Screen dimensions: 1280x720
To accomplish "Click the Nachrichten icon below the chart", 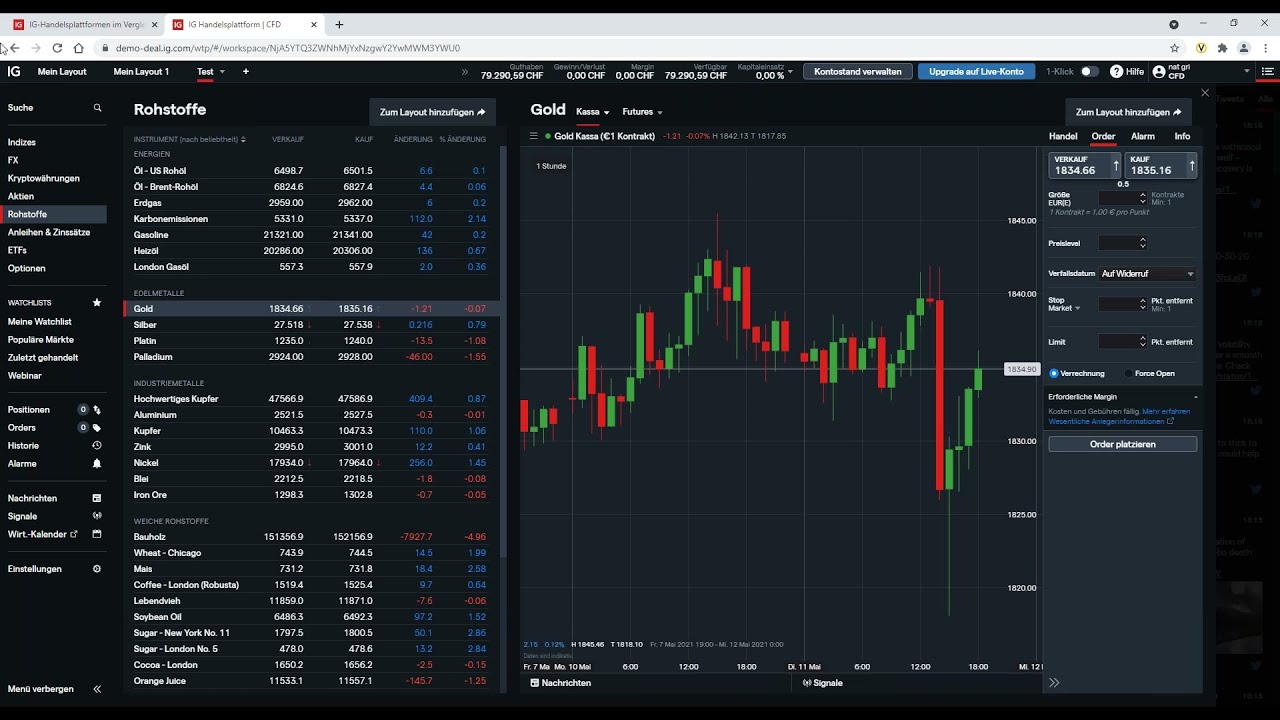I will pos(535,683).
